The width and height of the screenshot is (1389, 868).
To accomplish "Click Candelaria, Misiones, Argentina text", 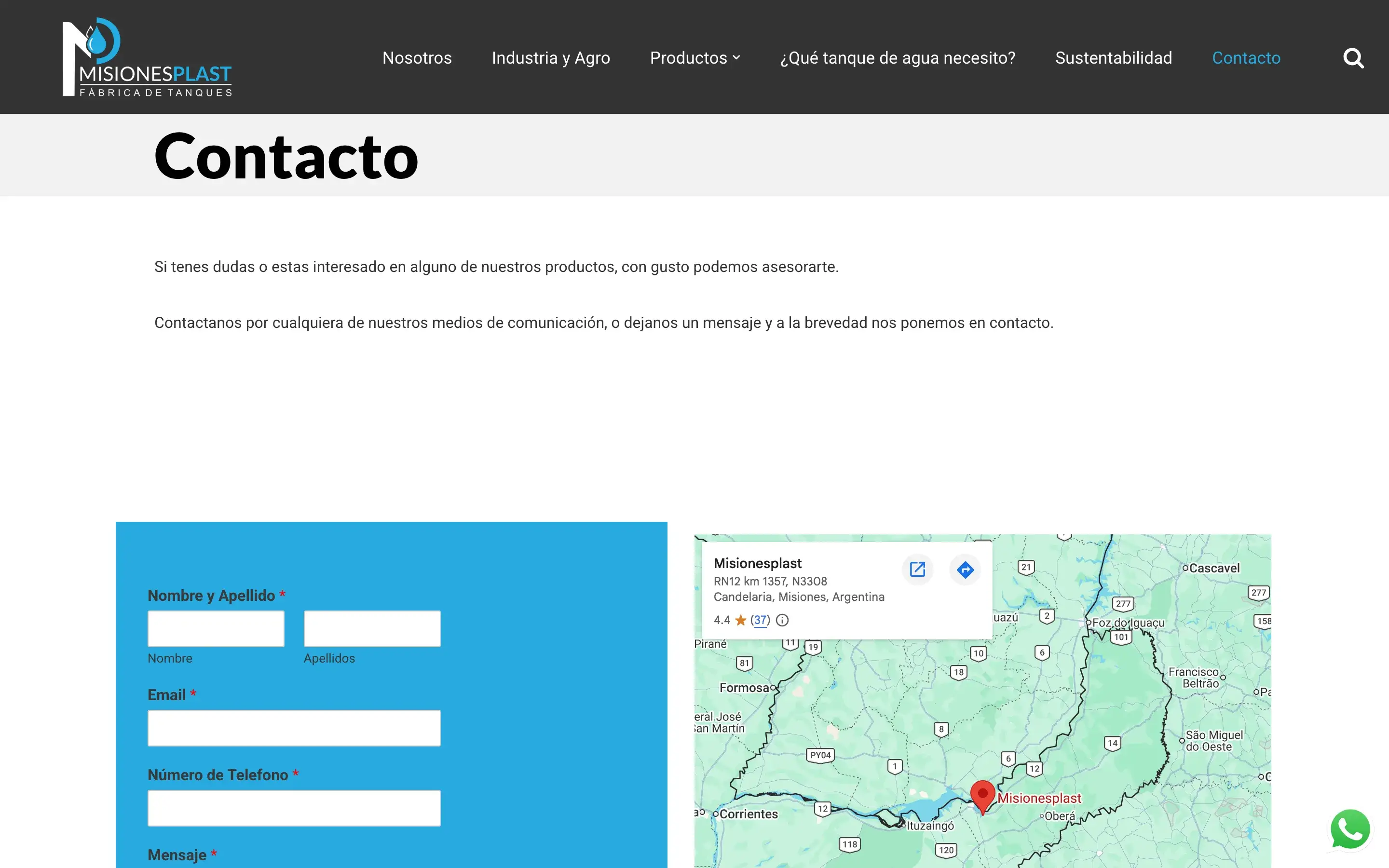I will (799, 597).
